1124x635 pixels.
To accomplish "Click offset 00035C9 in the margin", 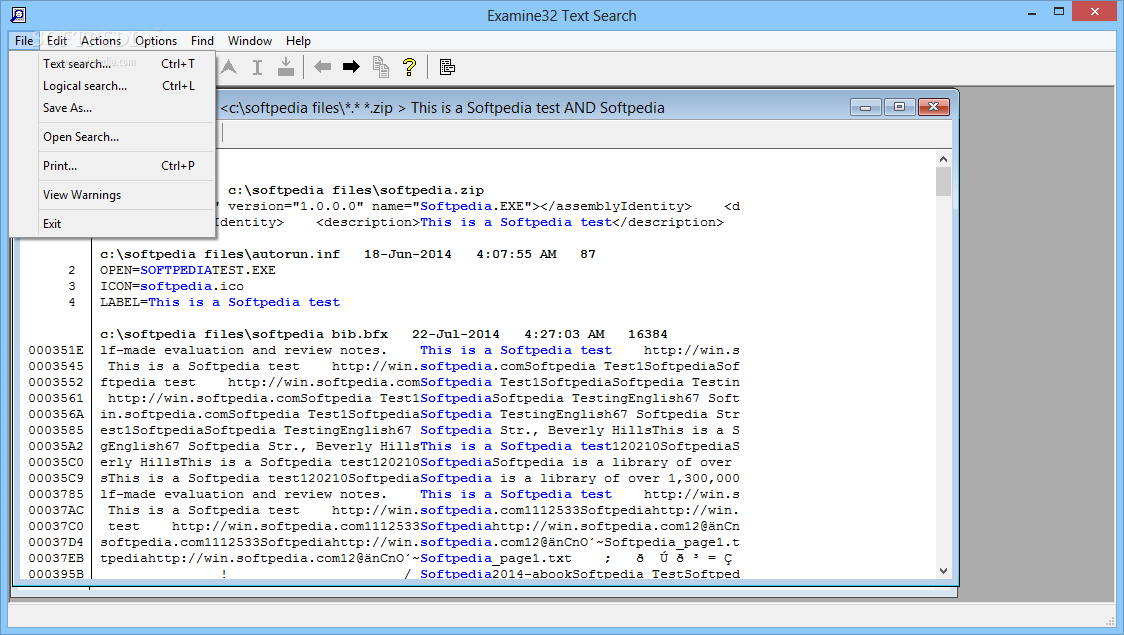I will [x=56, y=479].
